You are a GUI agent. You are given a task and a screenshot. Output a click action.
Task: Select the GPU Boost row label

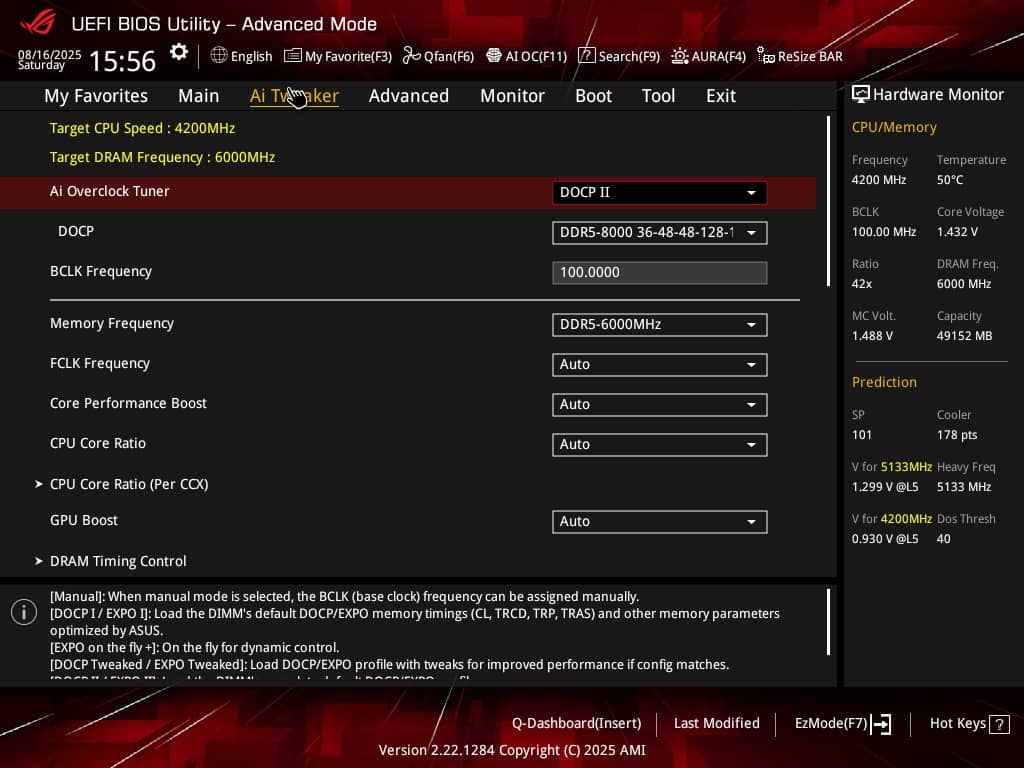[84, 520]
